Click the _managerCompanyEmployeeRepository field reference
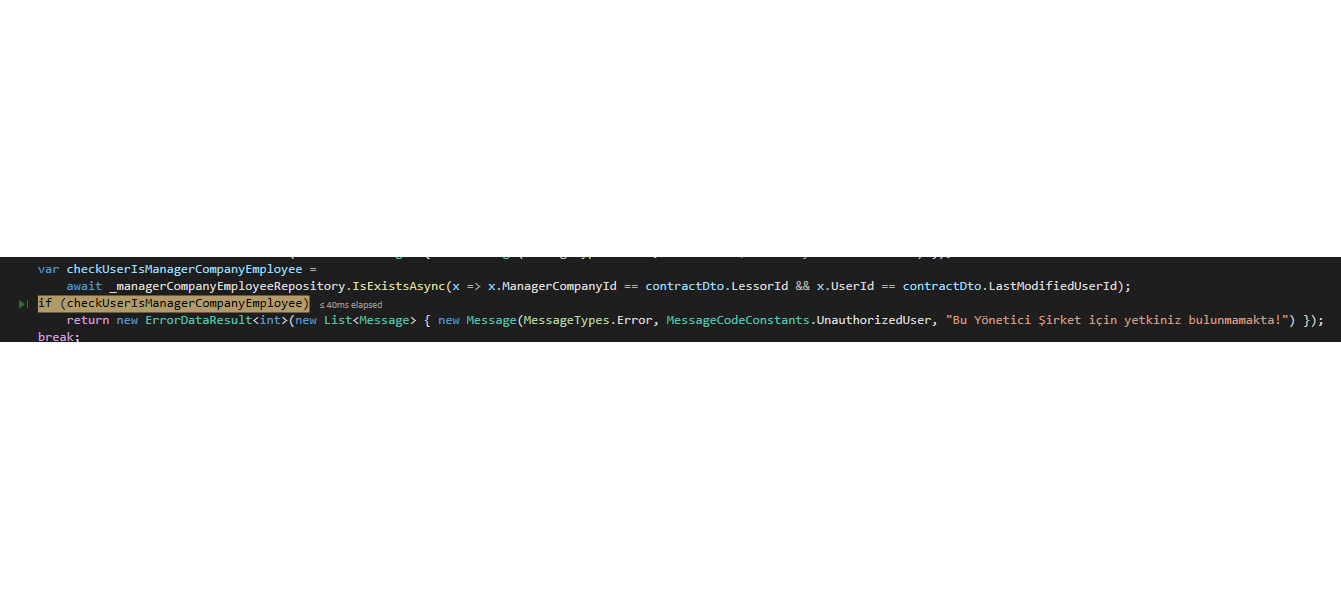 pyautogui.click(x=227, y=286)
